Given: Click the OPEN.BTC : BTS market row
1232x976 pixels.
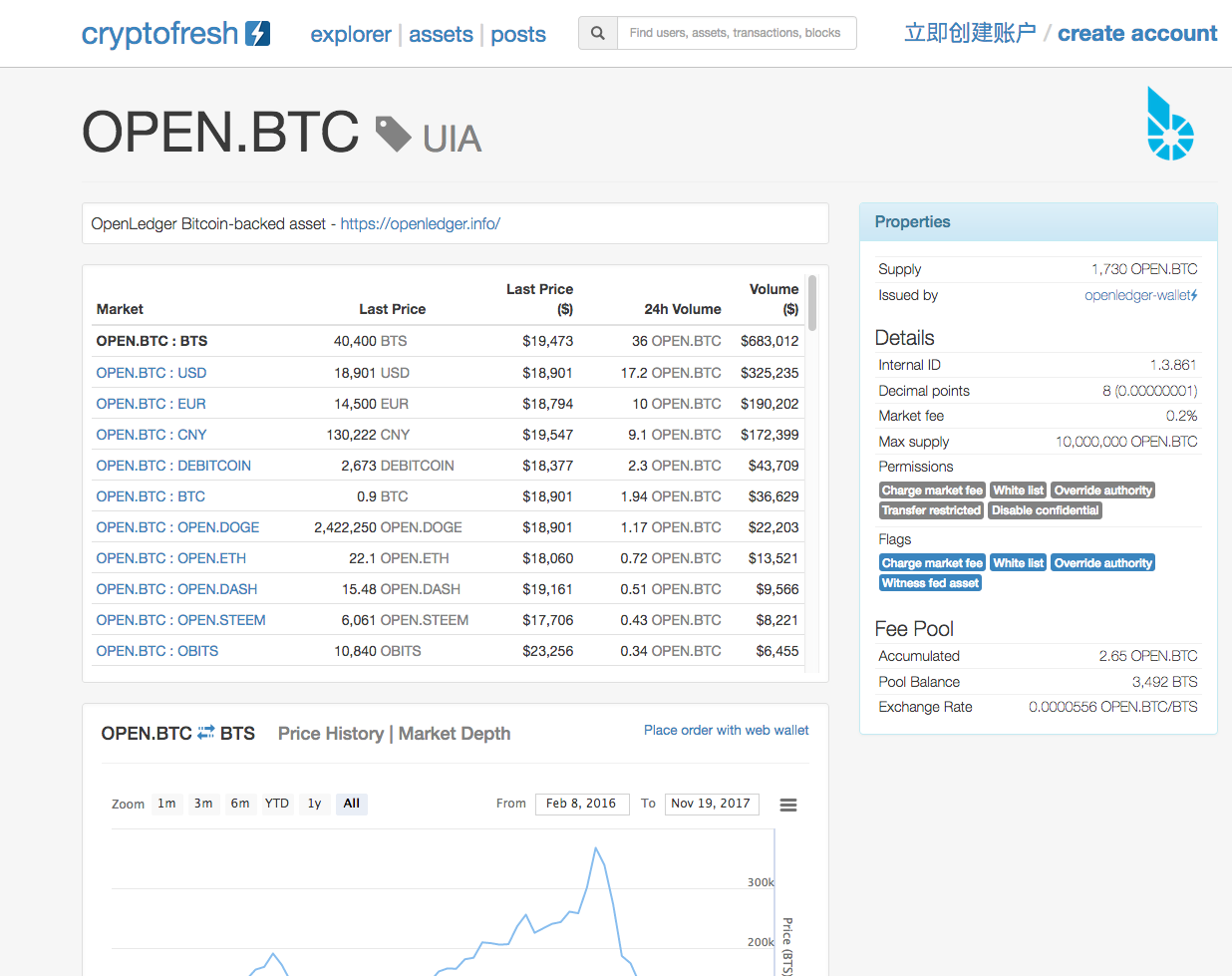Looking at the screenshot, I should (x=448, y=341).
